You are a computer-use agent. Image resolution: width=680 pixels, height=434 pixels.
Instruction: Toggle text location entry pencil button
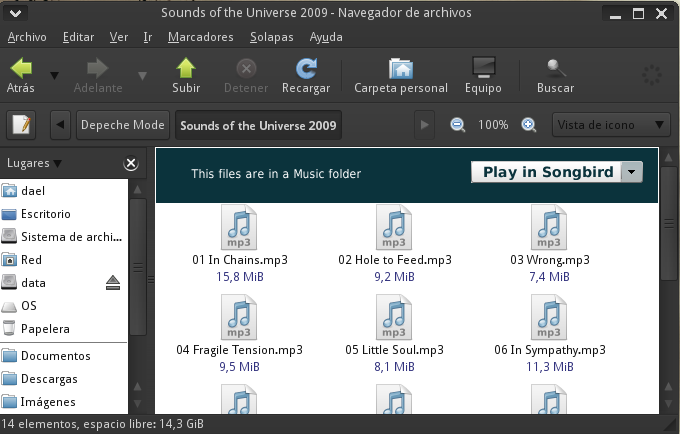point(21,125)
